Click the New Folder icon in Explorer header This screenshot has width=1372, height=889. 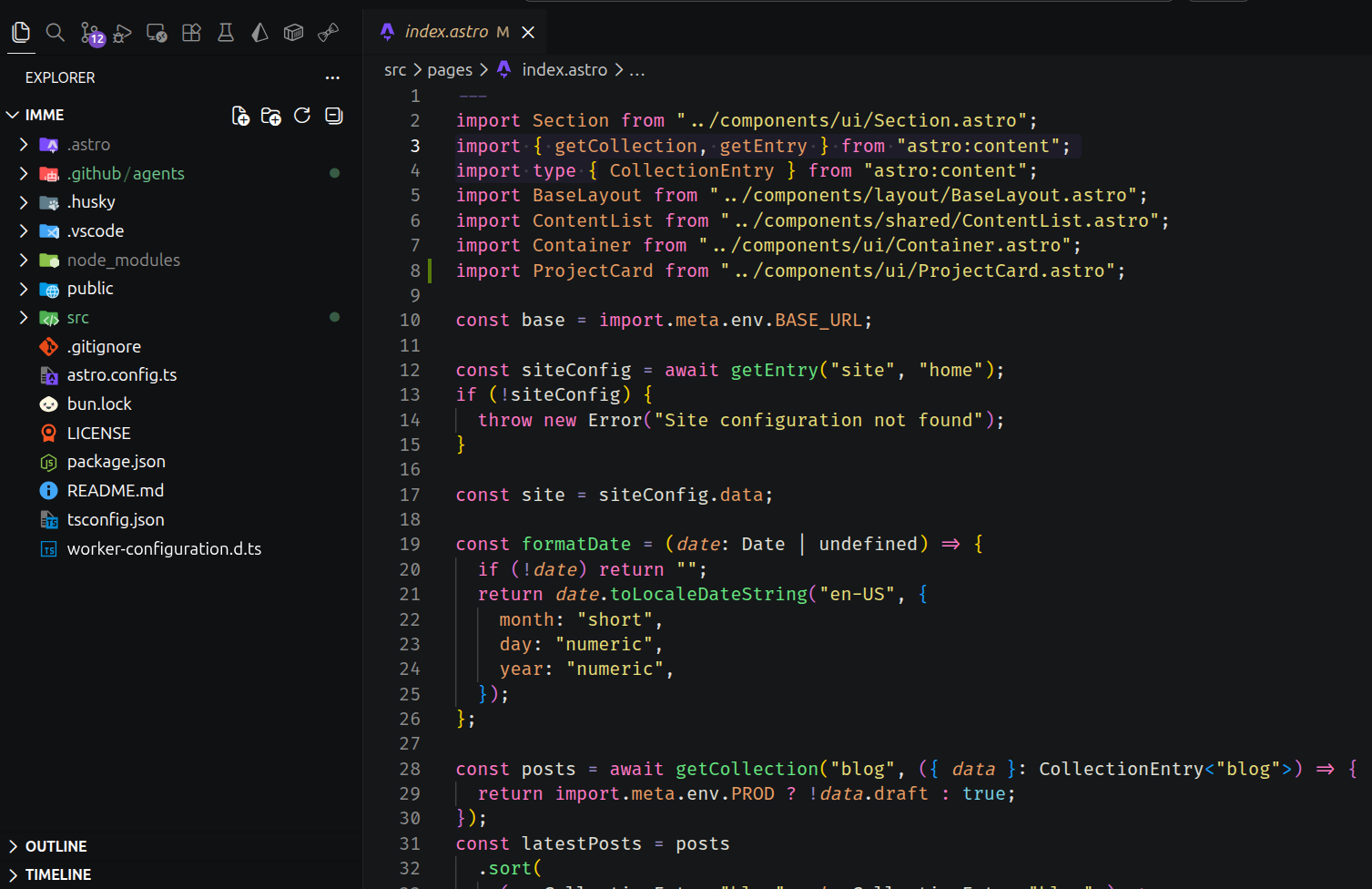coord(270,116)
